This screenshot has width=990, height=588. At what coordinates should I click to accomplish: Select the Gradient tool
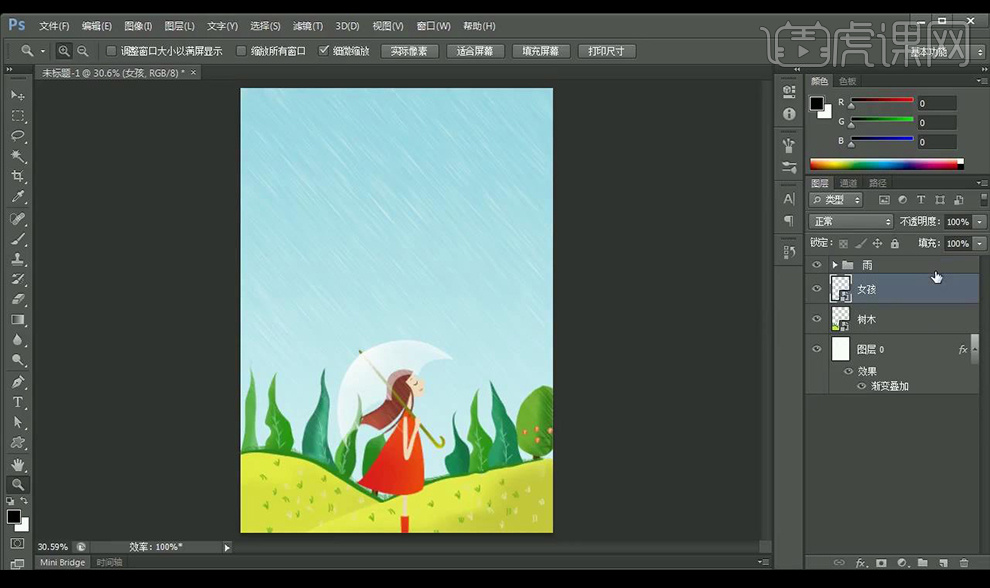point(17,320)
